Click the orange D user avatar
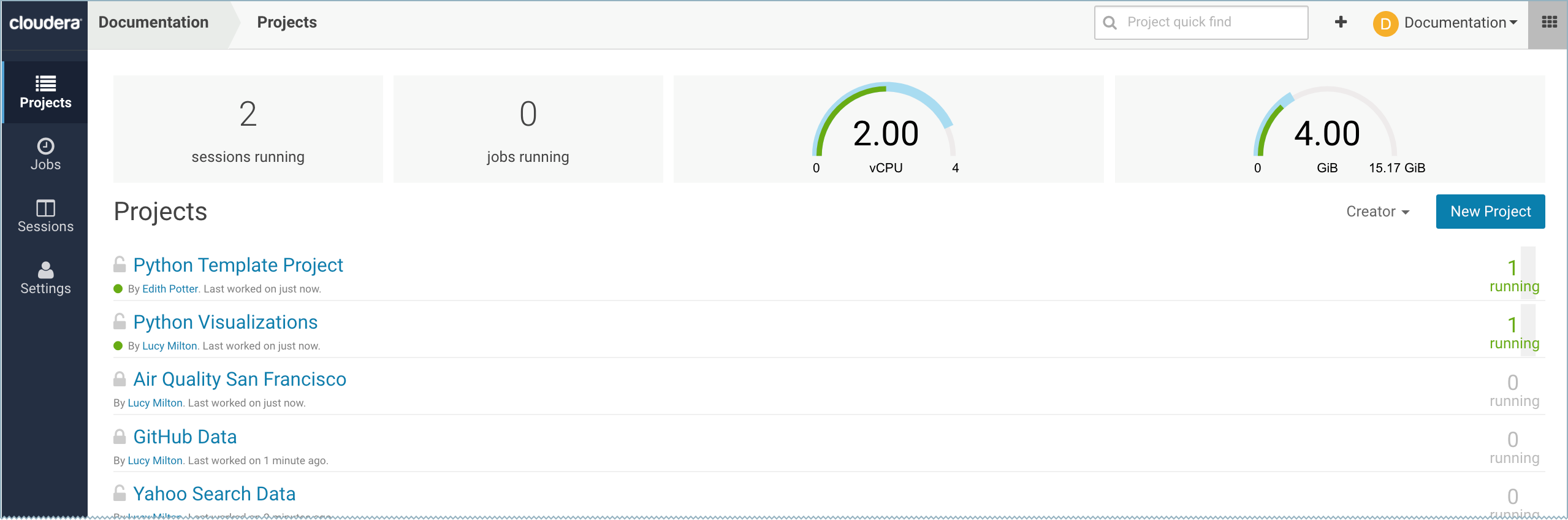Image resolution: width=1568 pixels, height=520 pixels. pyautogui.click(x=1385, y=23)
